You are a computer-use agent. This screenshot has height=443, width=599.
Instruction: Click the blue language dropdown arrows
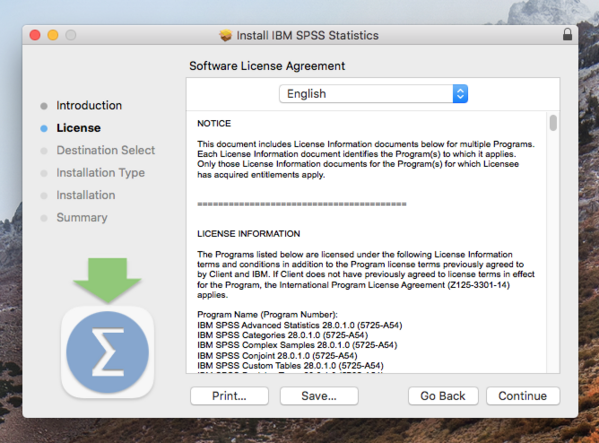(460, 94)
